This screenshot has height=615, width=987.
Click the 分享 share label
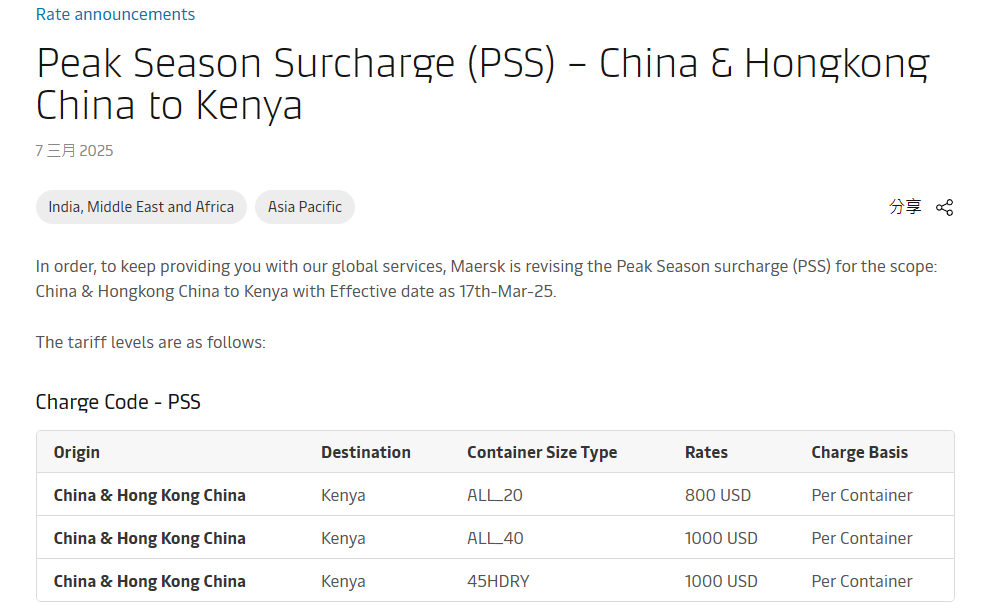point(905,207)
